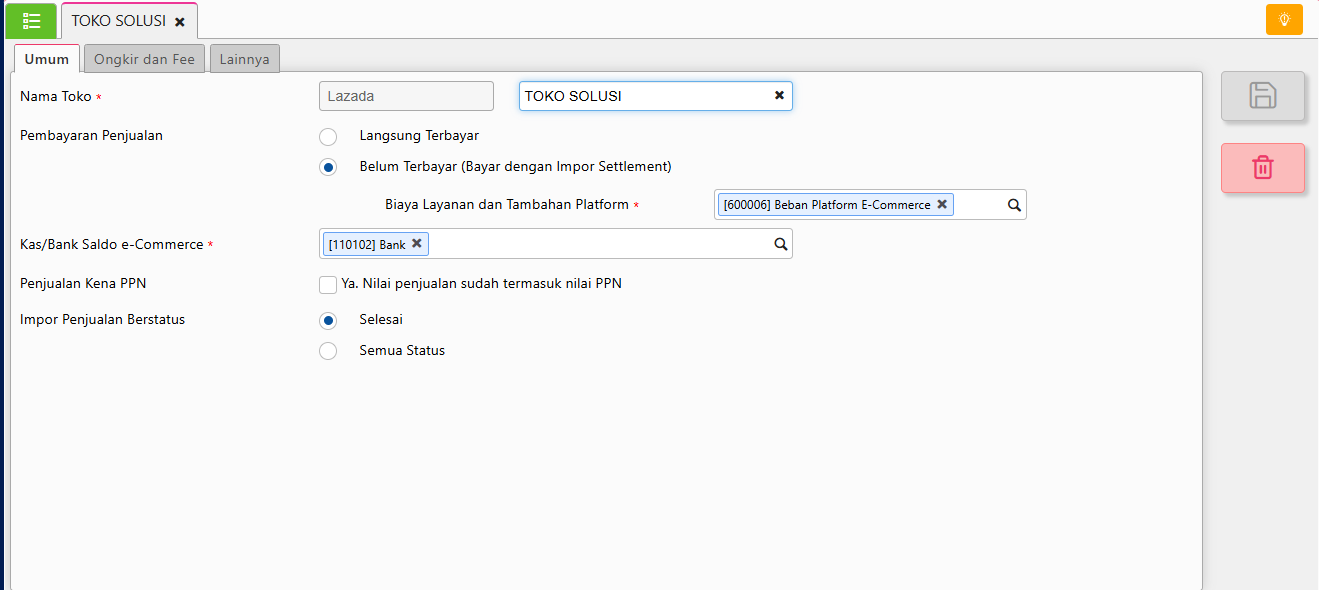
Task: Switch to the Ongkir dan Fee tab
Action: pyautogui.click(x=144, y=59)
